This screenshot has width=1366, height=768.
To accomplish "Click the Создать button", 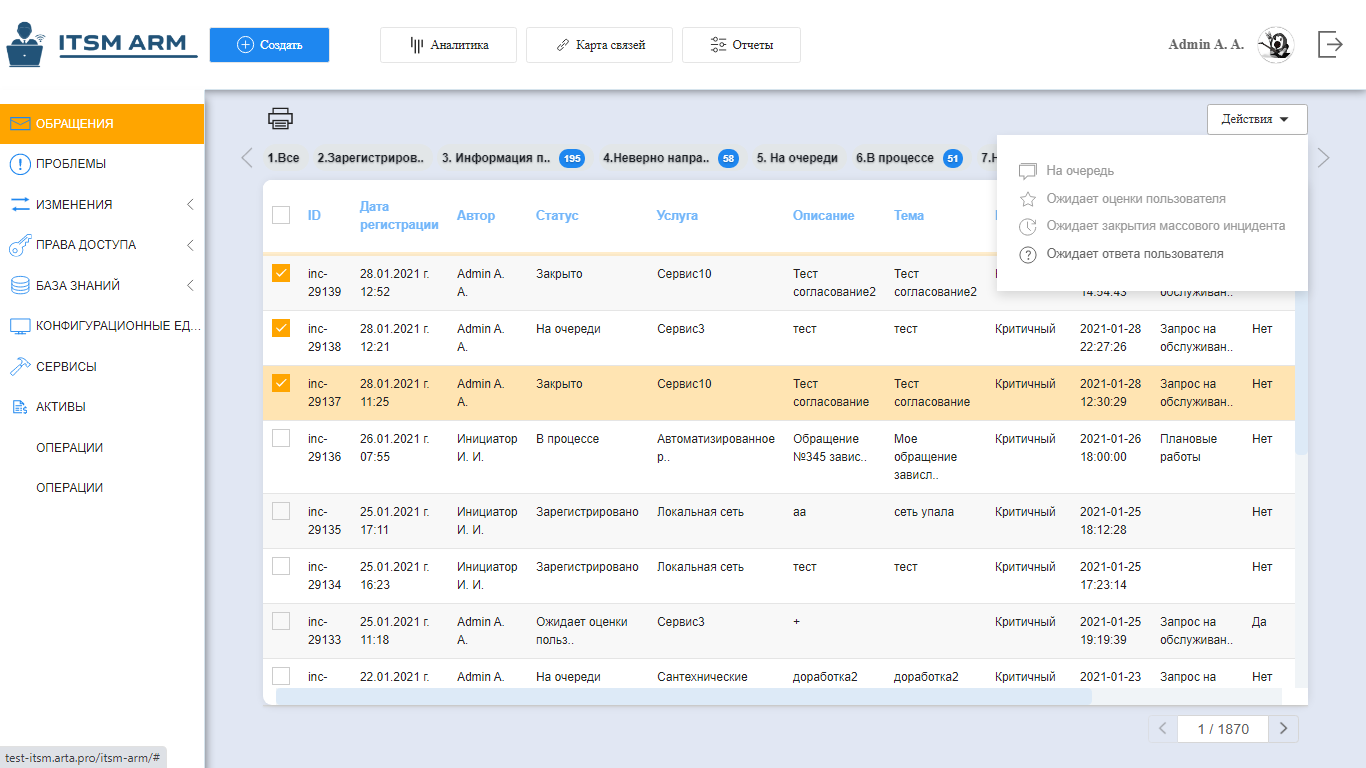I will [269, 45].
